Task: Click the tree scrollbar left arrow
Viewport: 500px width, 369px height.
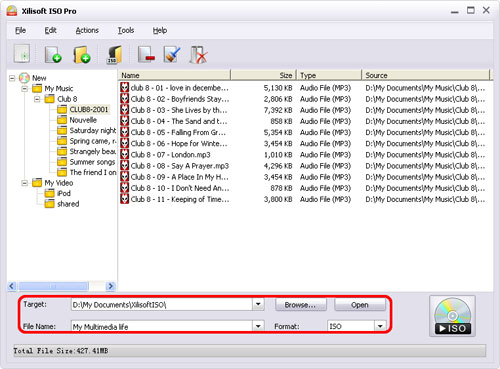Action: click(x=12, y=286)
